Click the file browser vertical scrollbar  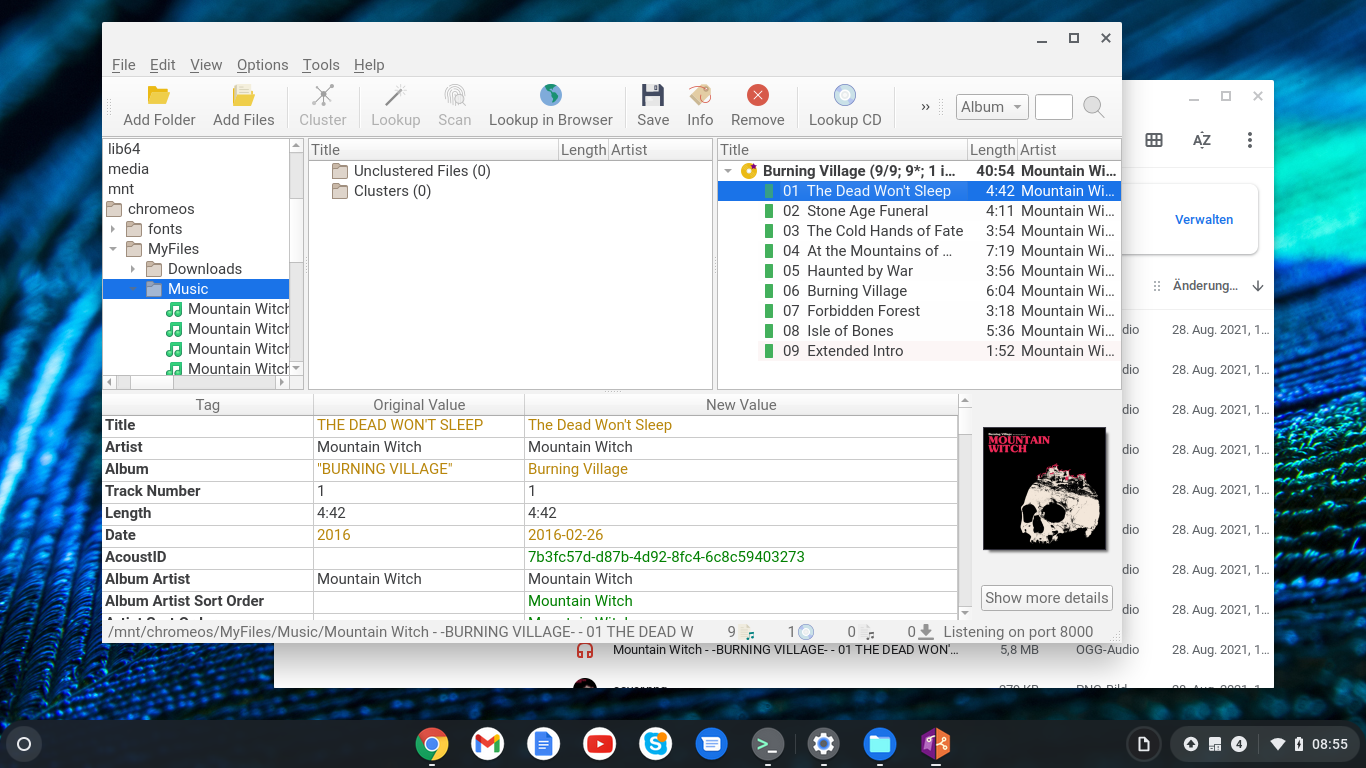296,256
